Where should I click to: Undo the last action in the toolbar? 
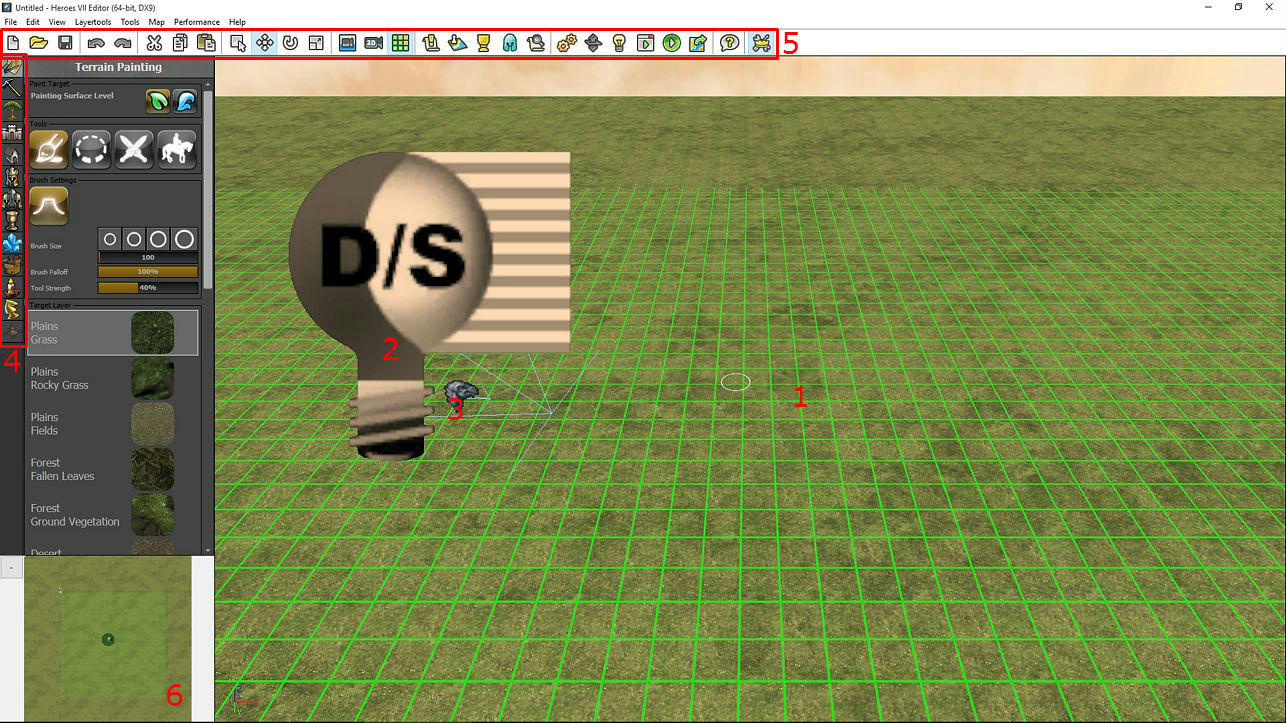[x=96, y=43]
